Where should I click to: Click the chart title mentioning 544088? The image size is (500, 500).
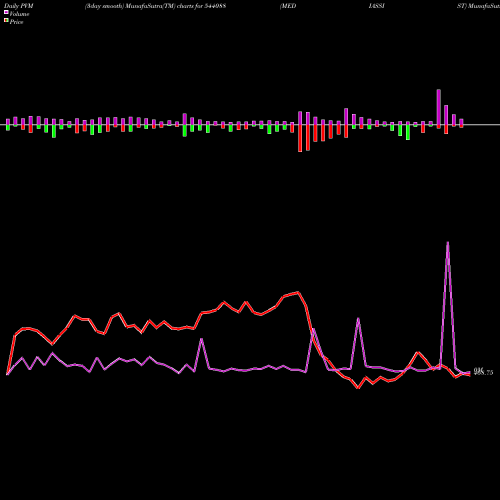(155, 6)
